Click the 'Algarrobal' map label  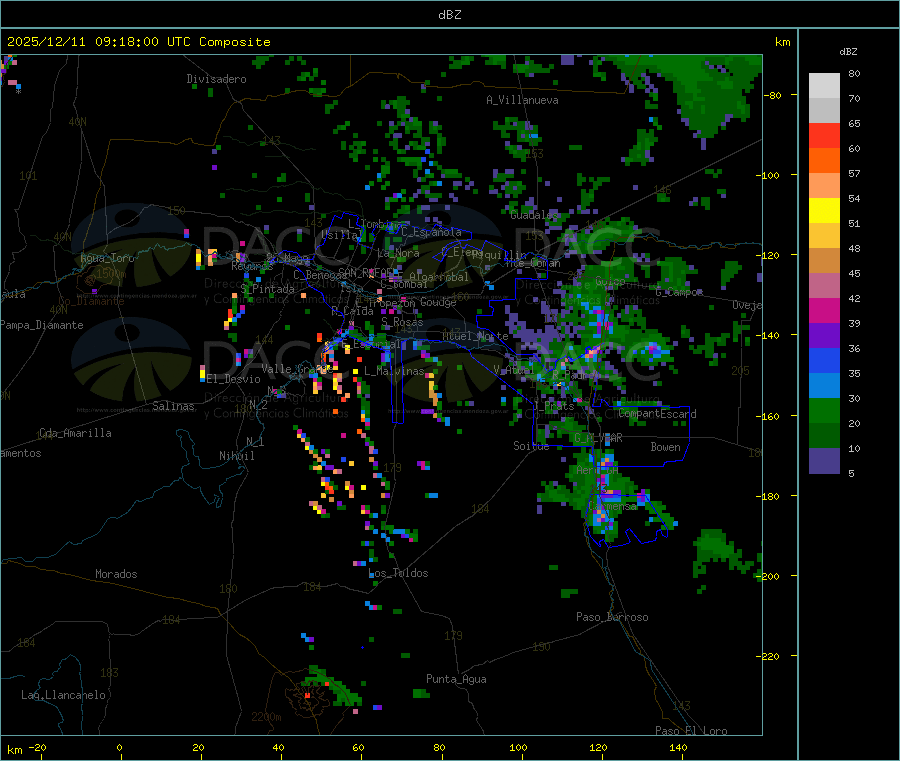click(439, 277)
